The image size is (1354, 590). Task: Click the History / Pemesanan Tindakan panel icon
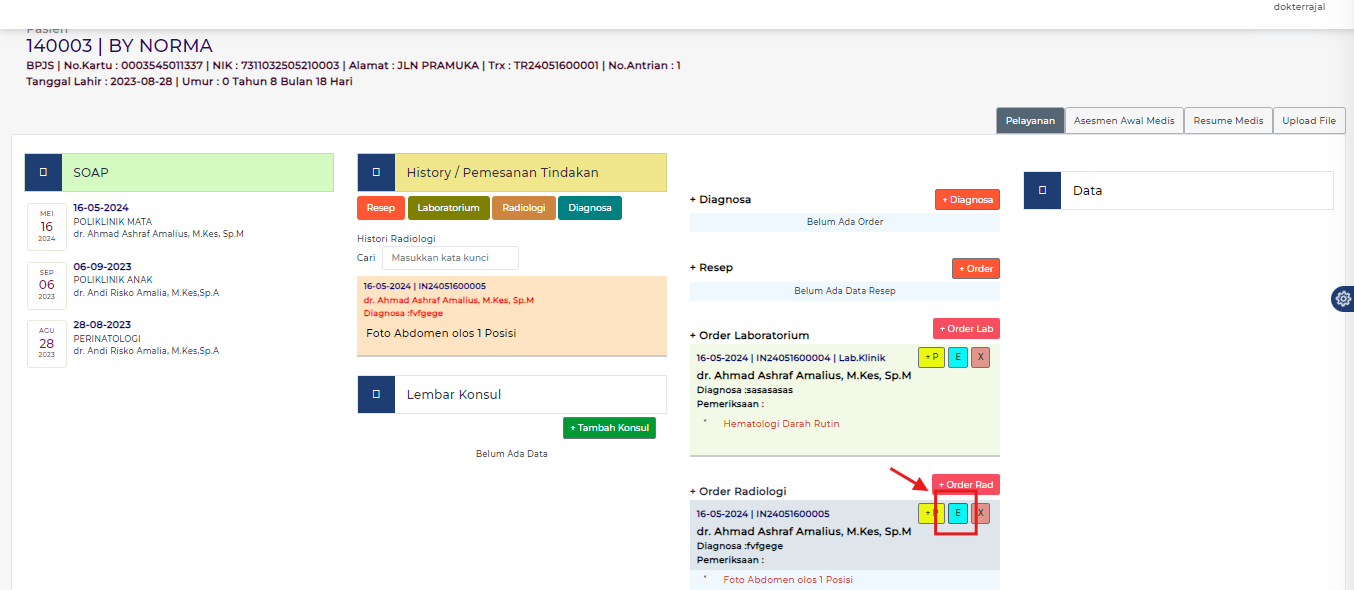(x=375, y=172)
